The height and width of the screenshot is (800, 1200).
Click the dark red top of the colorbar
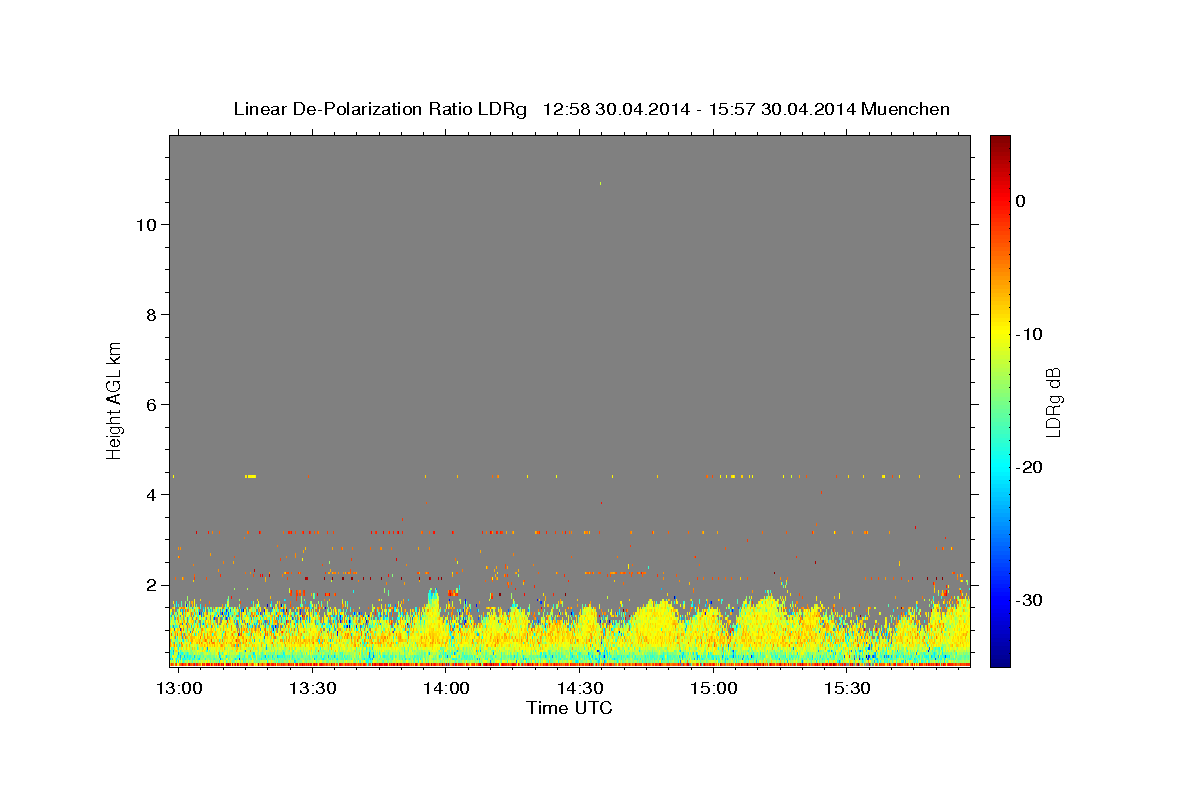(1000, 141)
